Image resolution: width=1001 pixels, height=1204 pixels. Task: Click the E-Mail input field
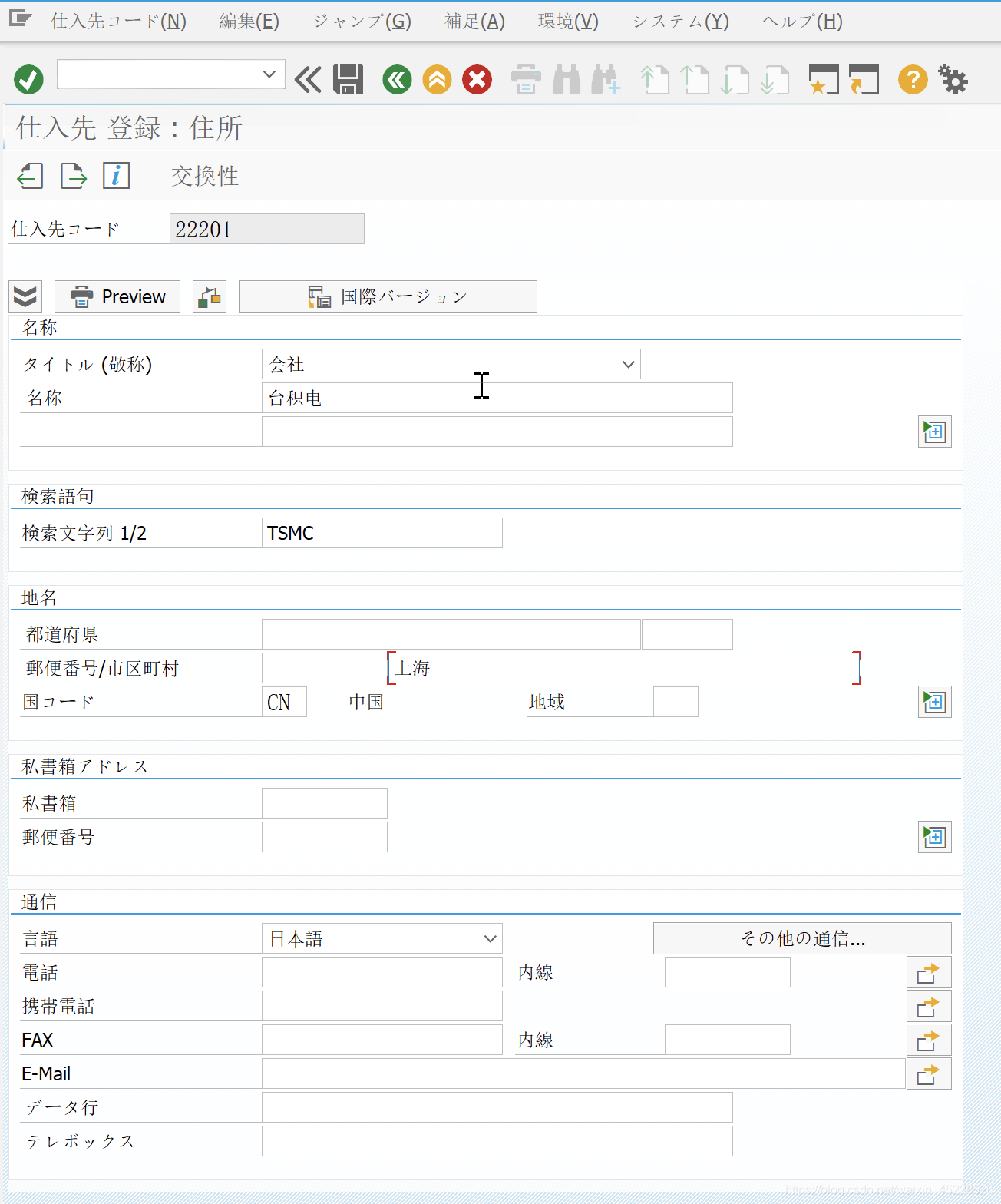pyautogui.click(x=583, y=1073)
